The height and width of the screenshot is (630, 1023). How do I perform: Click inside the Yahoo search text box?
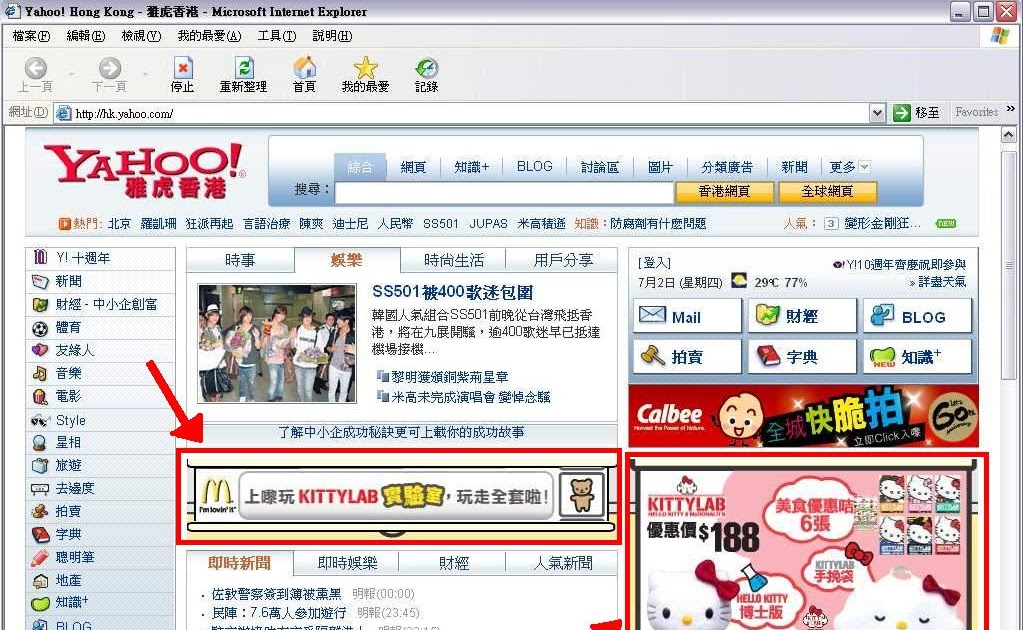(503, 192)
